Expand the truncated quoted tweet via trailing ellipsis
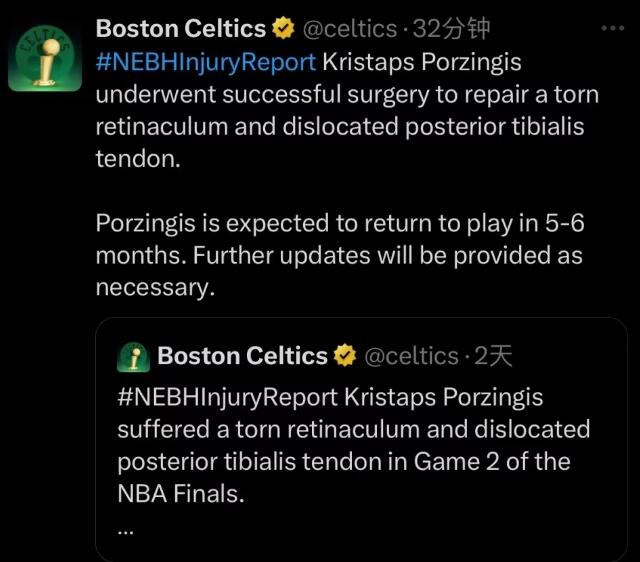 [125, 530]
